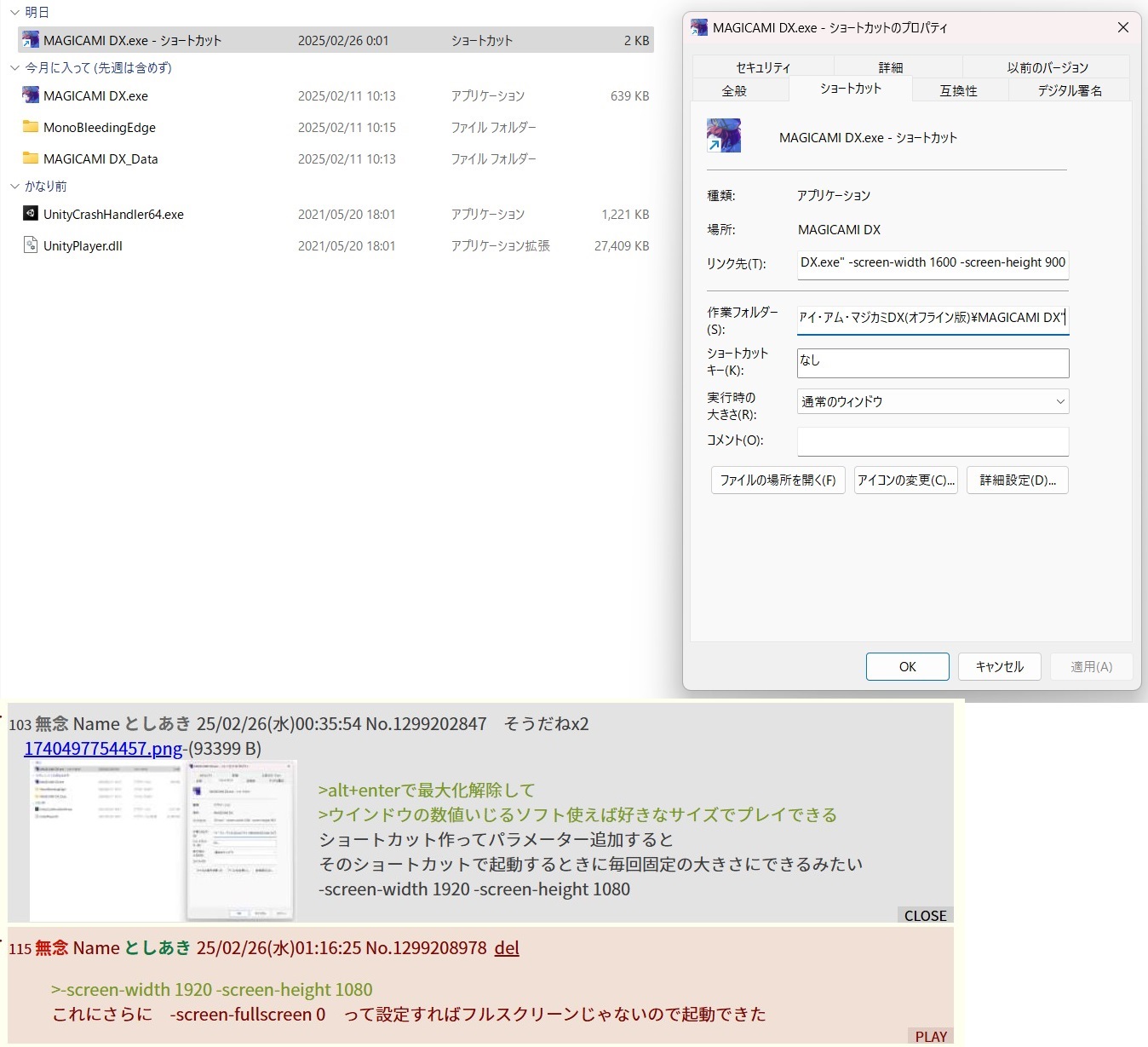Select the UnityCrashHandler64.exe icon
Screen dimensions: 1148x1047
(x=31, y=214)
